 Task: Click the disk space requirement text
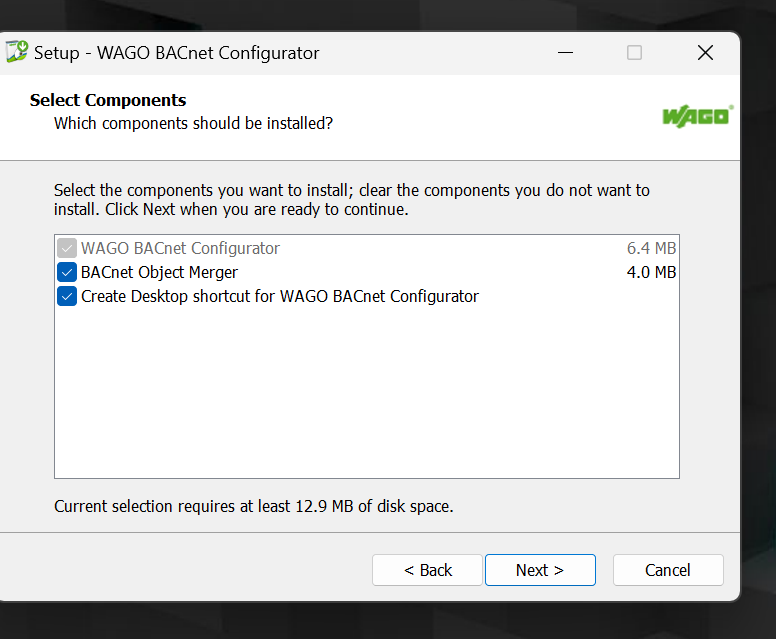tap(254, 506)
